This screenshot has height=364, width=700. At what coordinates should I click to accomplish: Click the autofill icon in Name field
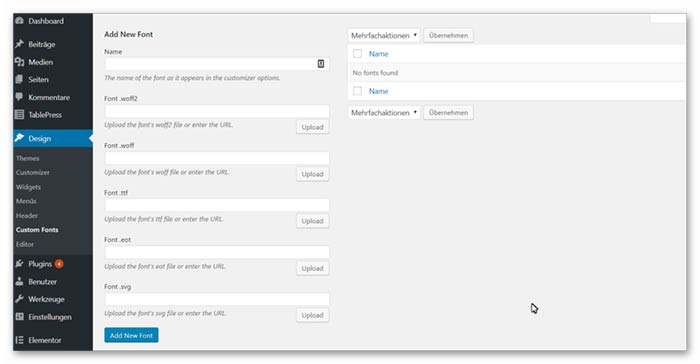321,64
